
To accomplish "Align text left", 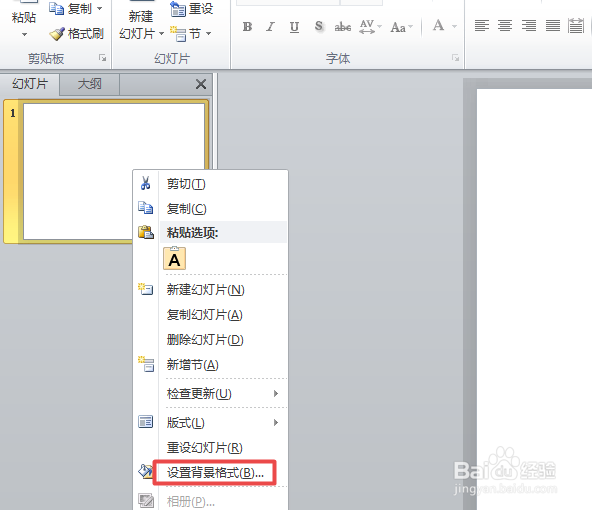I will click(x=481, y=26).
